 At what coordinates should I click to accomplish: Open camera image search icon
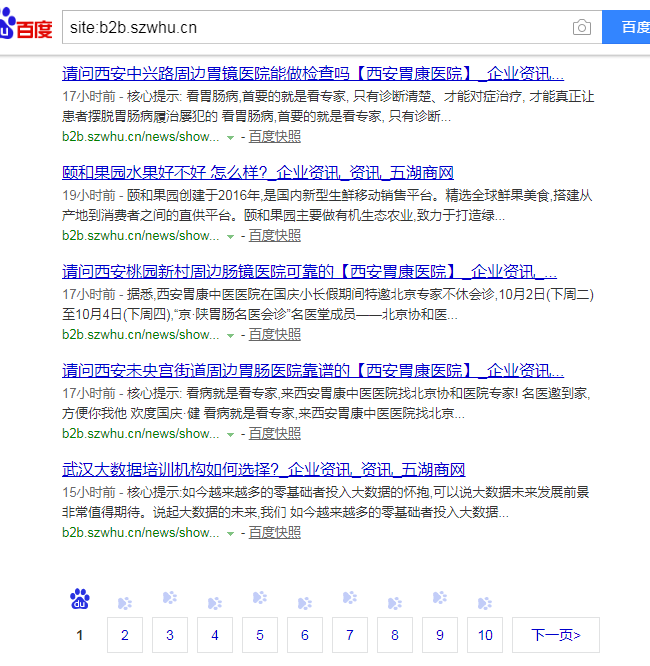coord(581,27)
